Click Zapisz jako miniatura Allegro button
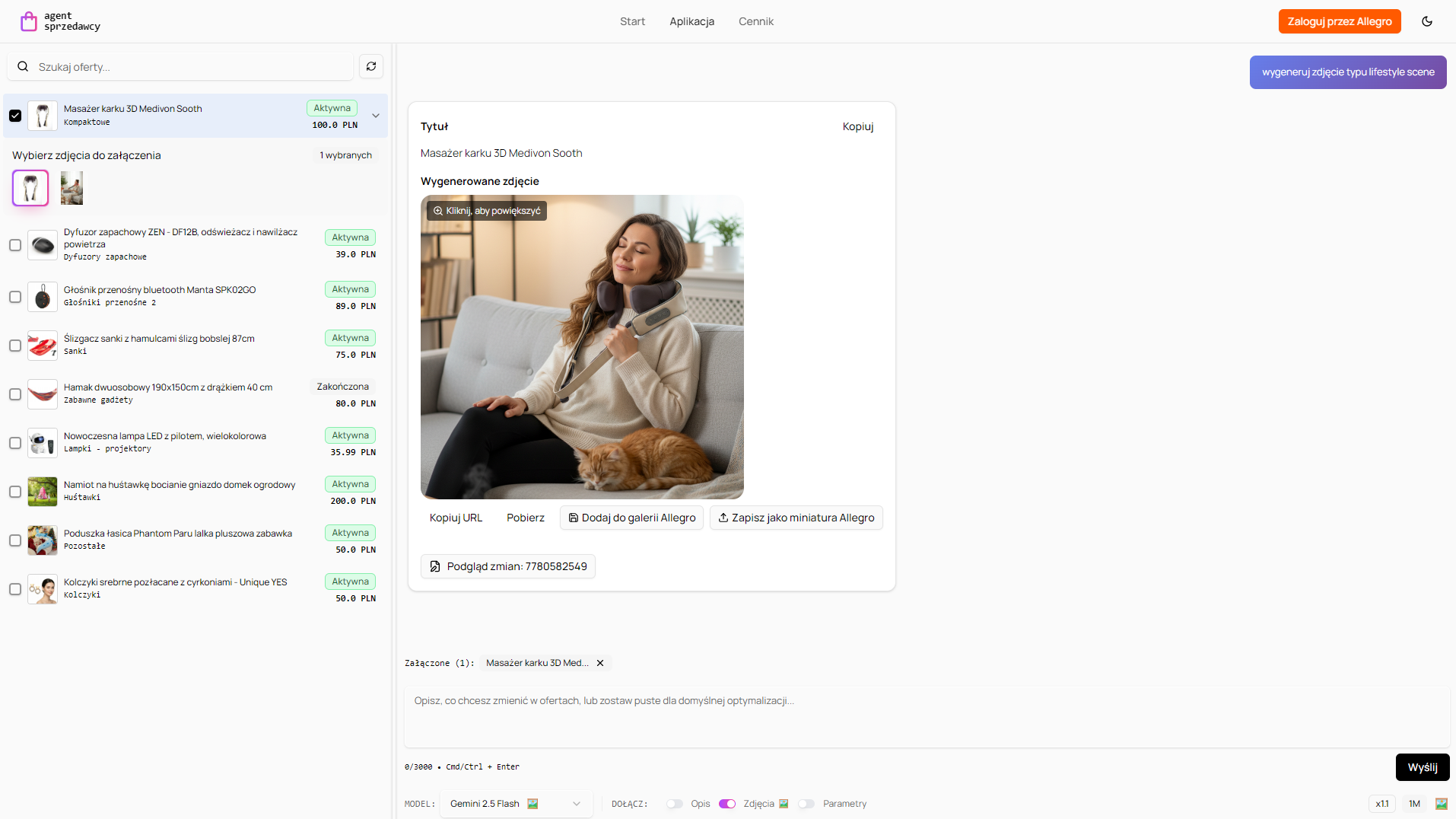The image size is (1456, 819). pos(796,518)
